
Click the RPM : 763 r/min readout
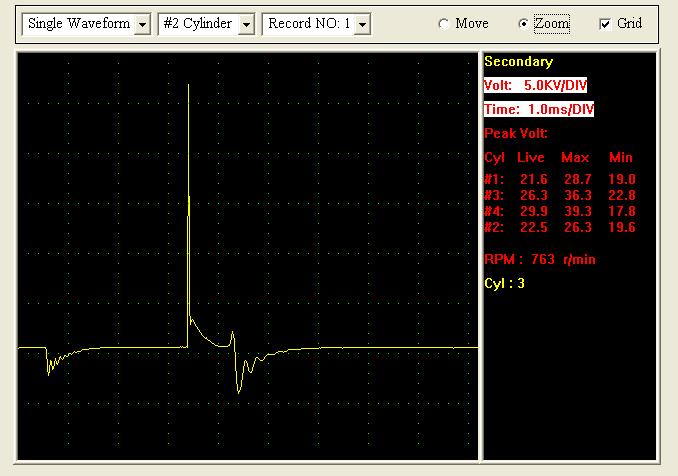pyautogui.click(x=540, y=259)
